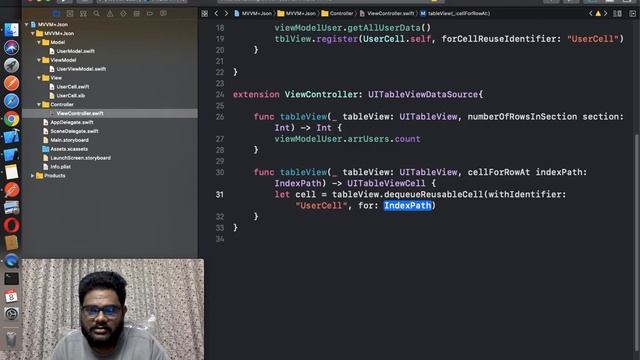Open the Issue navigator warning triangle

(110, 13)
